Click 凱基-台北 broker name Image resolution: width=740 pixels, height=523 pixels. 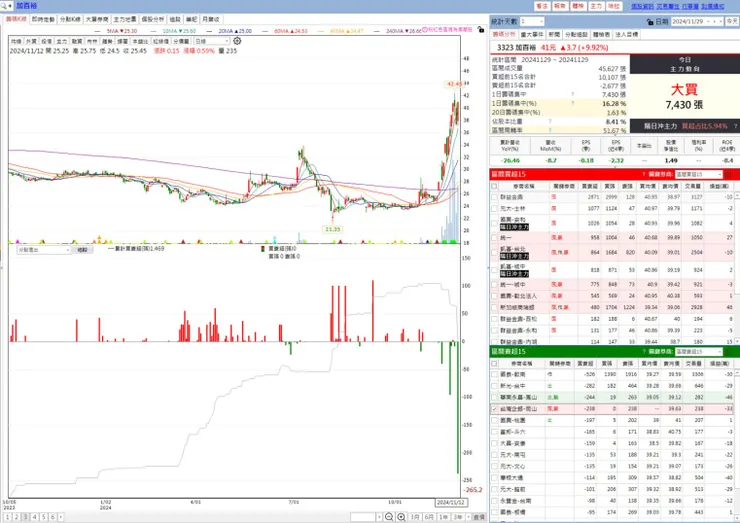[x=513, y=249]
